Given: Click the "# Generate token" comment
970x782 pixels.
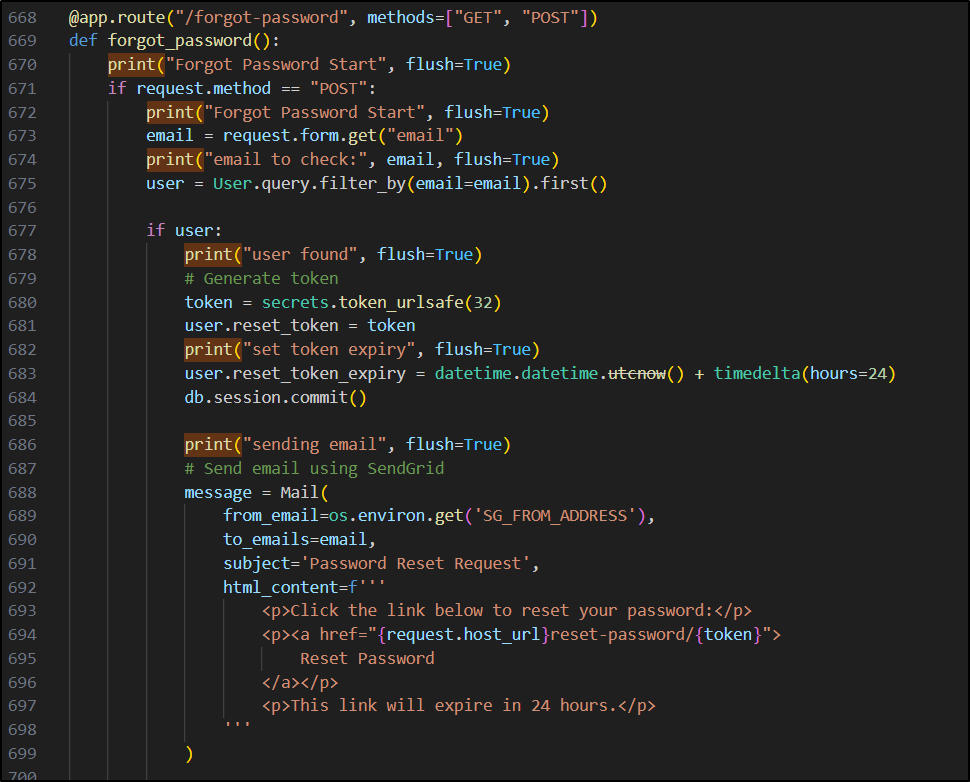Looking at the screenshot, I should [x=261, y=278].
